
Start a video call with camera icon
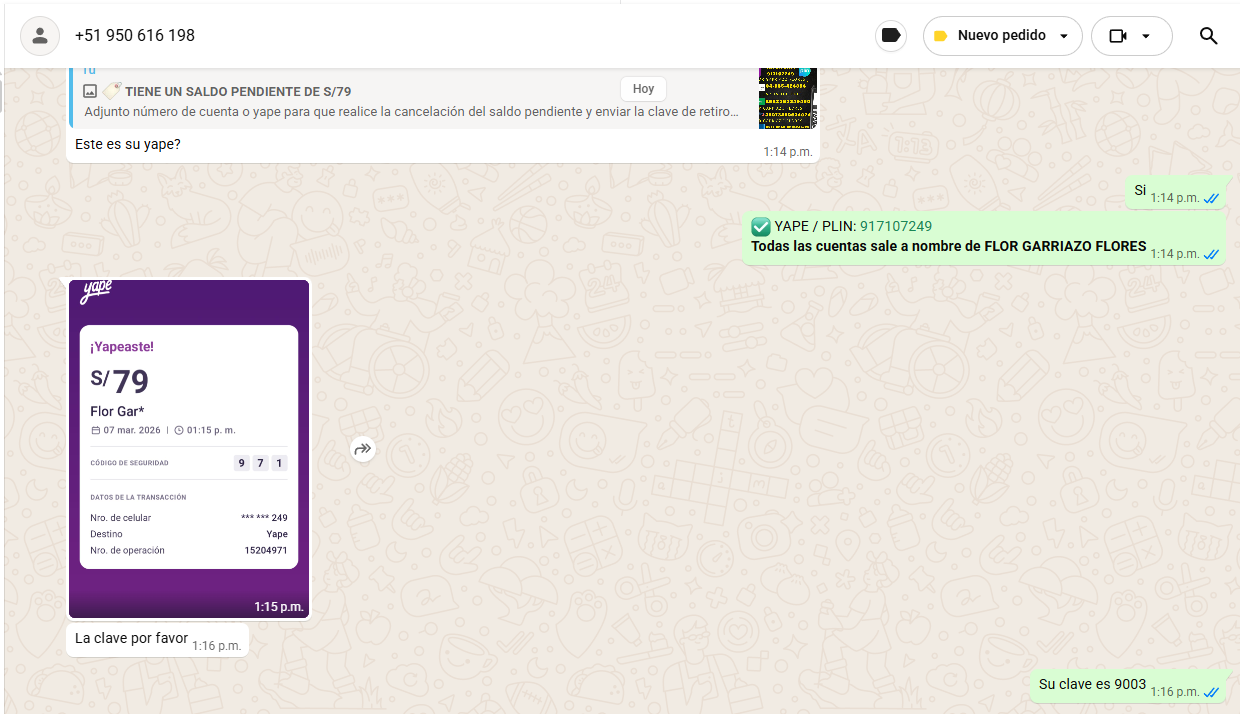(x=1118, y=36)
